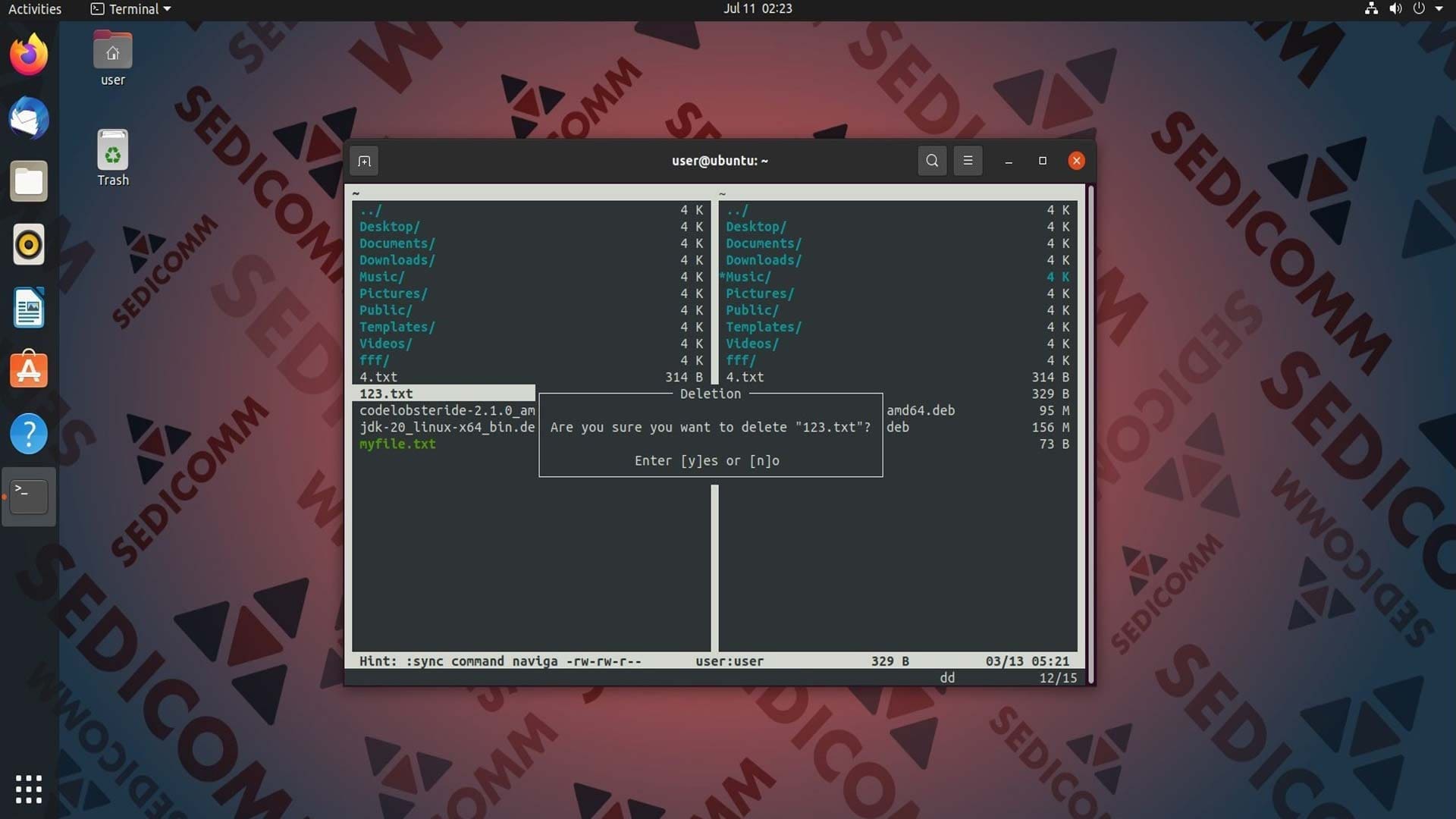Open the Jul 11 clock calendar
The height and width of the screenshot is (819, 1456).
coord(758,9)
